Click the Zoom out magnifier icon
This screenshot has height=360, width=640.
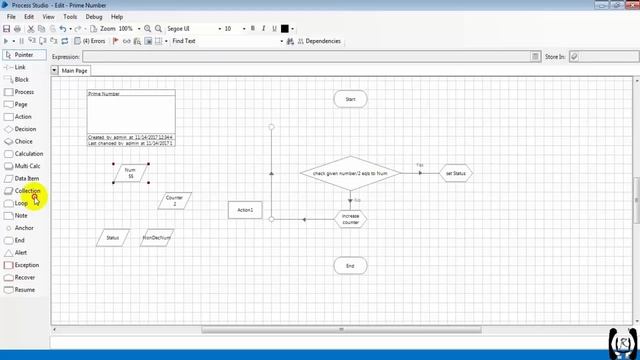point(158,29)
